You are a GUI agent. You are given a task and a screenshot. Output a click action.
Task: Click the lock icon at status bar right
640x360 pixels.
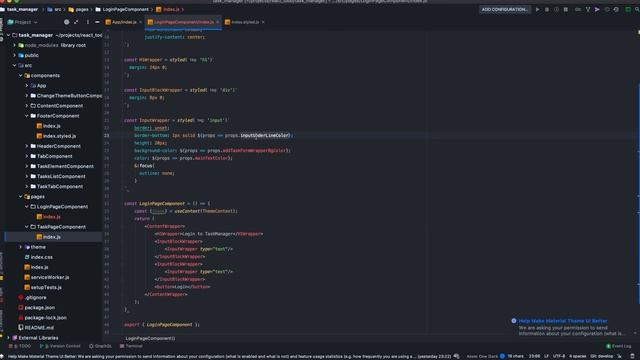(632, 356)
